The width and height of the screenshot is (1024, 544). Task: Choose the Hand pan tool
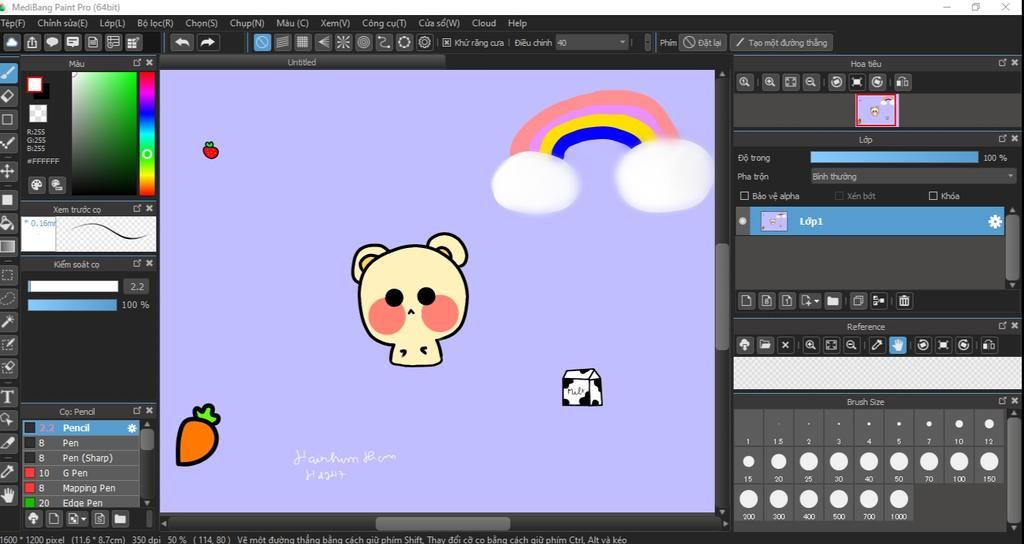pyautogui.click(x=8, y=494)
